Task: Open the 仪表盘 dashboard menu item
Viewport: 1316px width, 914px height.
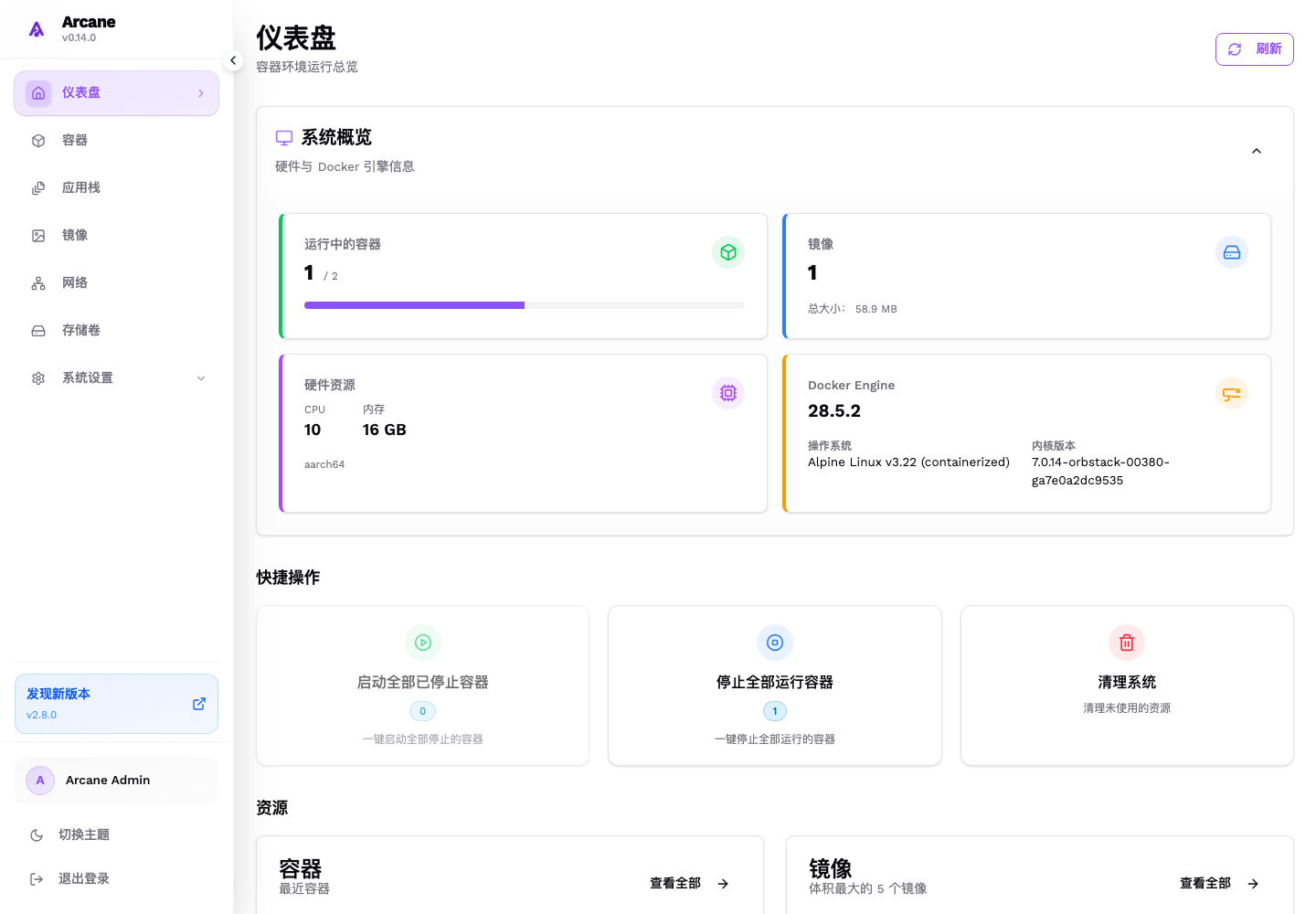Action: coord(116,93)
